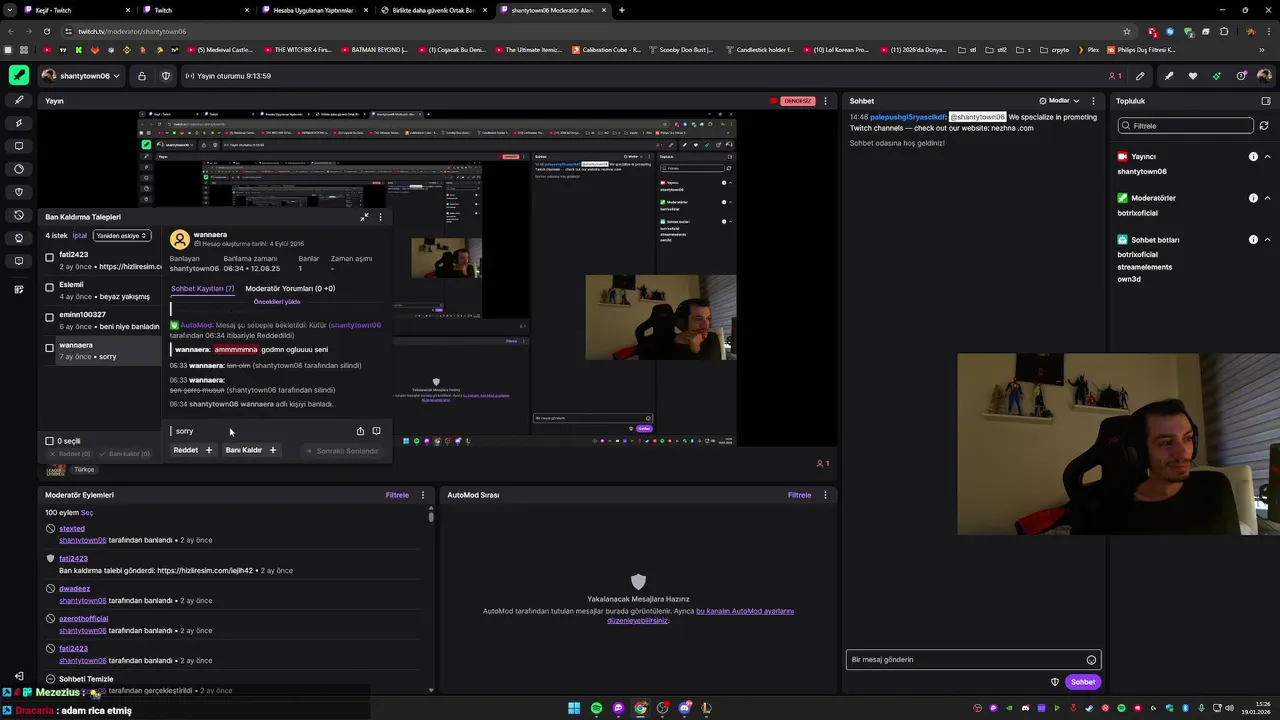Click the chat bubble sidebar icon
The width and height of the screenshot is (1280, 720).
18,146
